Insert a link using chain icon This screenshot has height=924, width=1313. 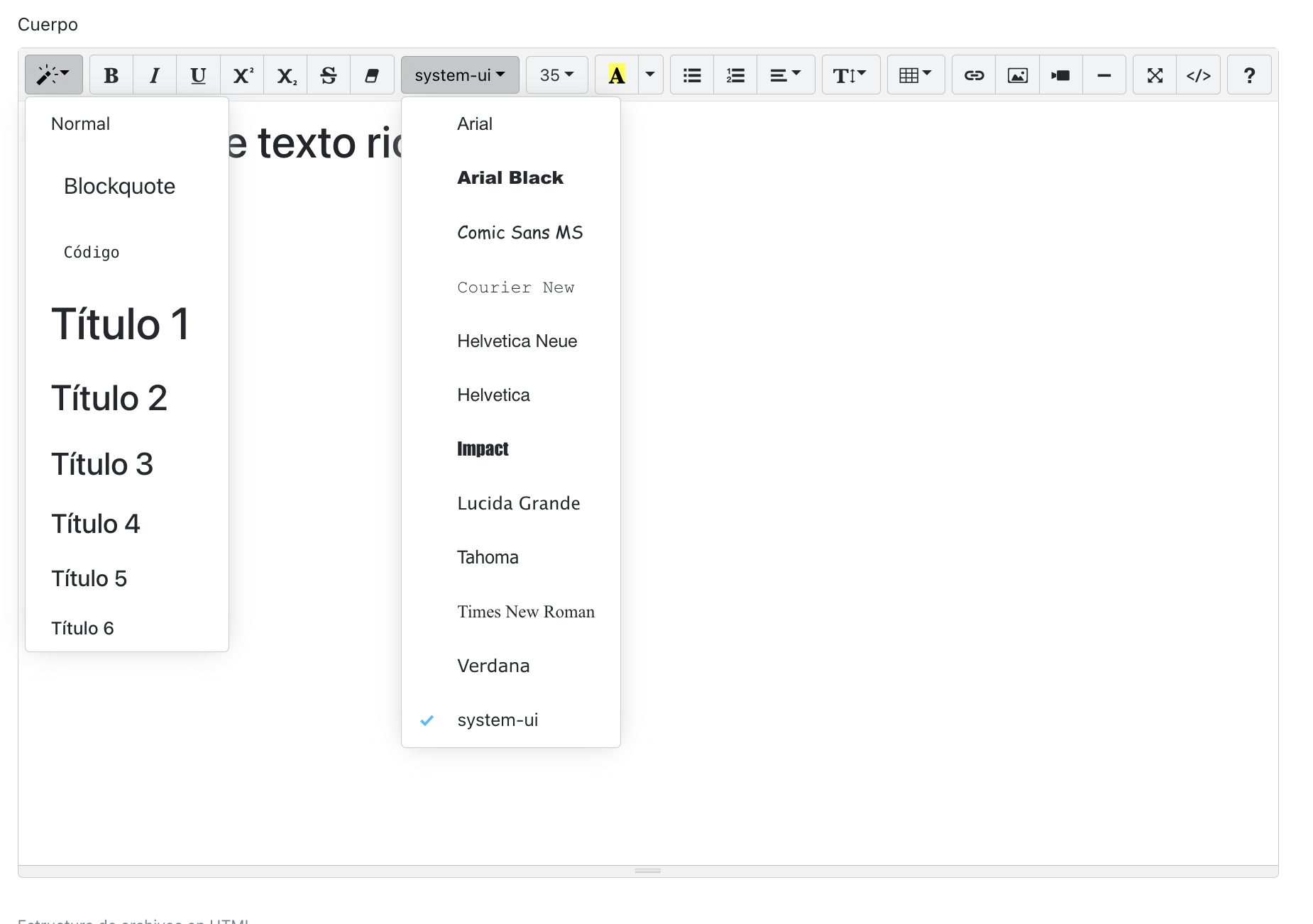(x=974, y=75)
